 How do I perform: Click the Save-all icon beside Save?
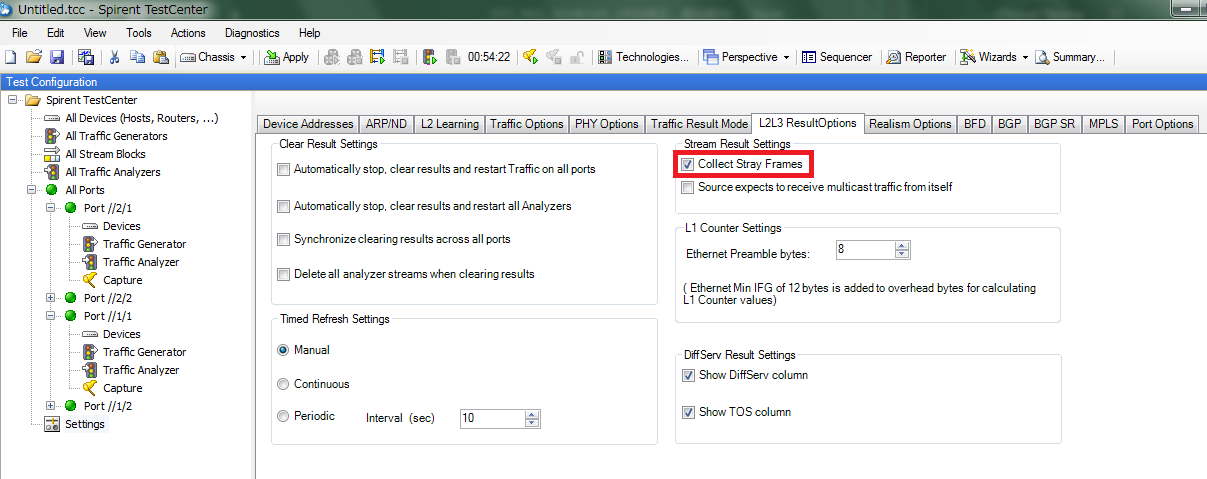86,57
